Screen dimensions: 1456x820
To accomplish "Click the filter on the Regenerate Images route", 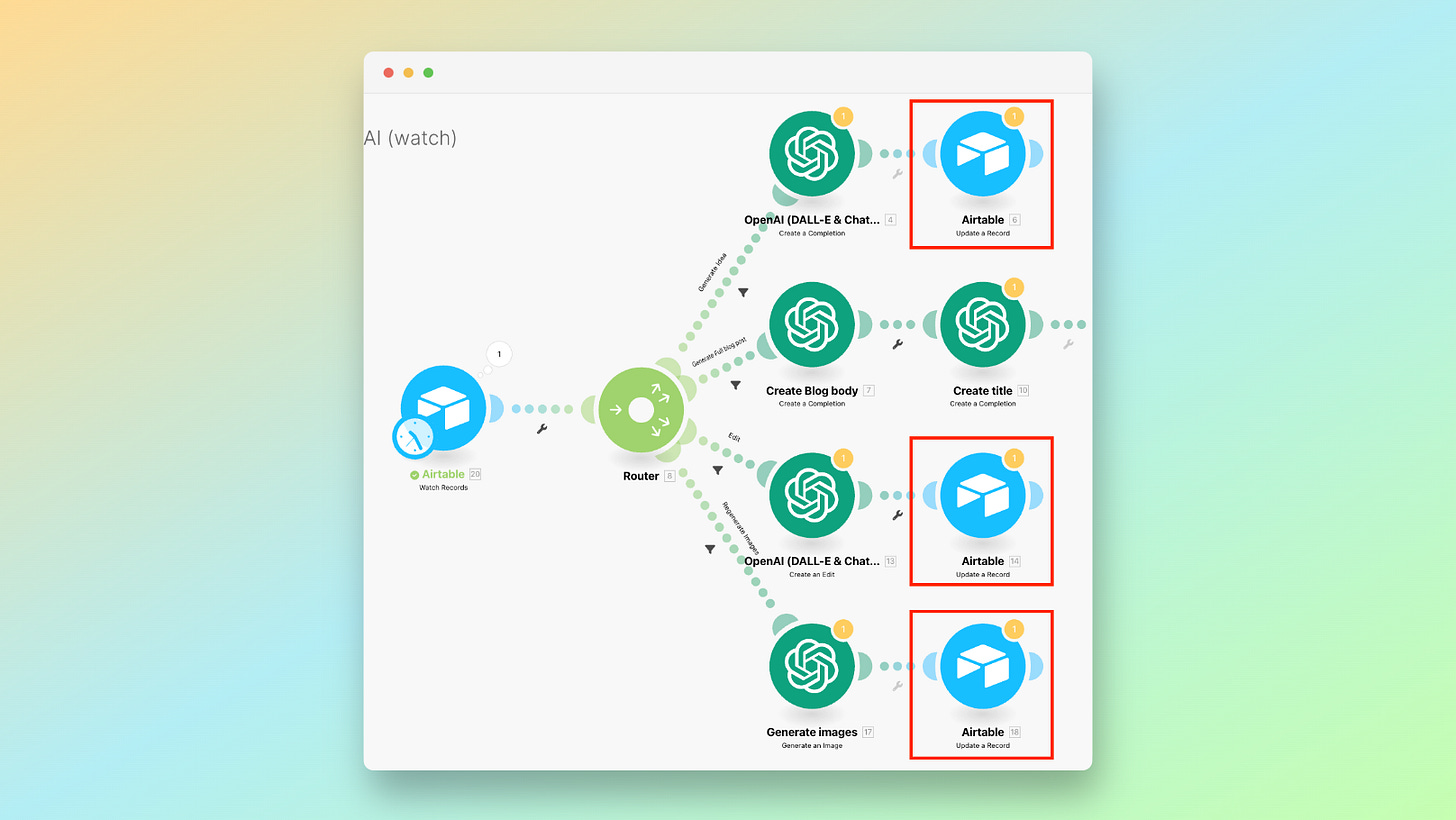I will click(709, 548).
